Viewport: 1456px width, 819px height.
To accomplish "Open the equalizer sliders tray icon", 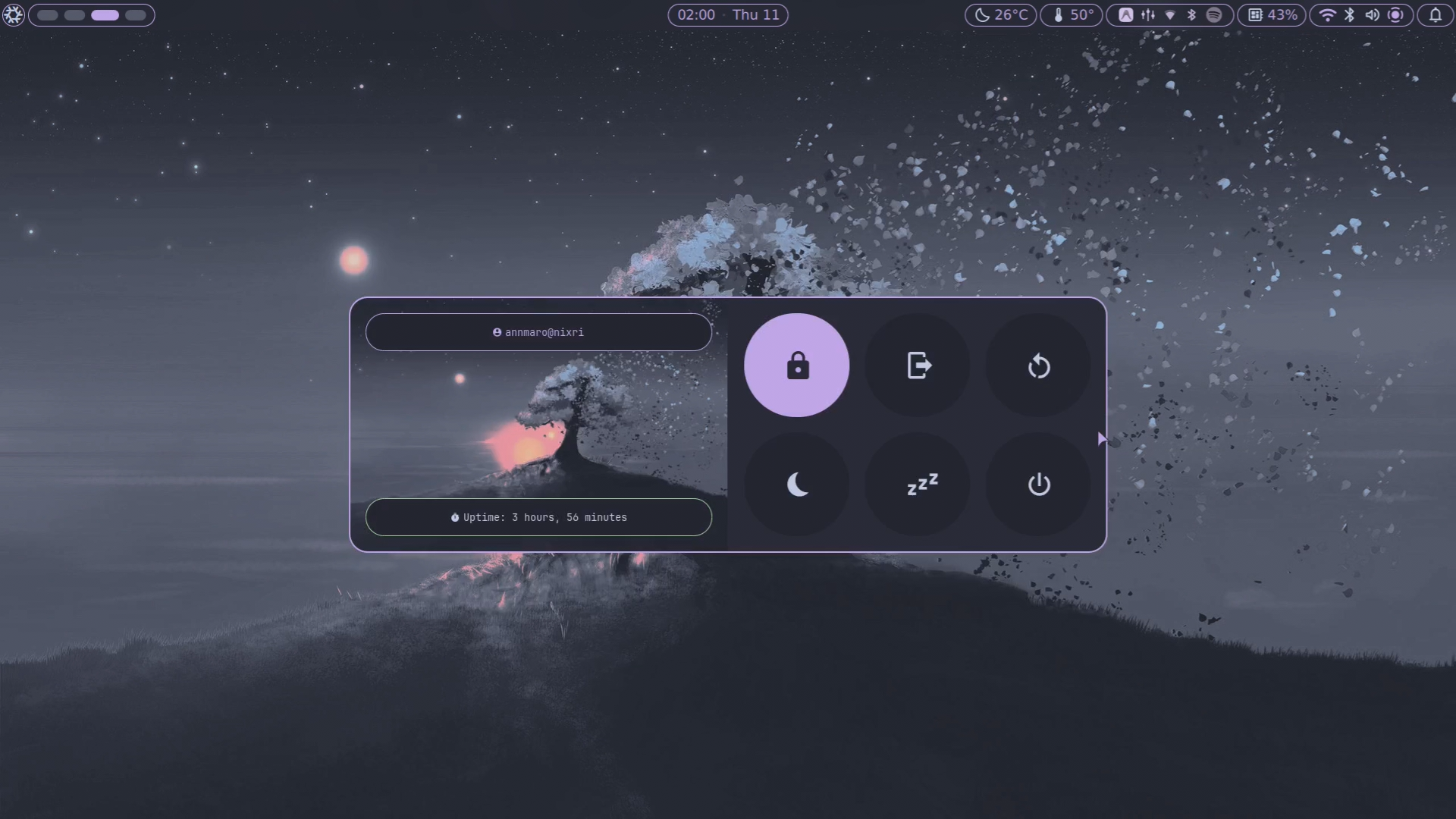I will [1148, 15].
